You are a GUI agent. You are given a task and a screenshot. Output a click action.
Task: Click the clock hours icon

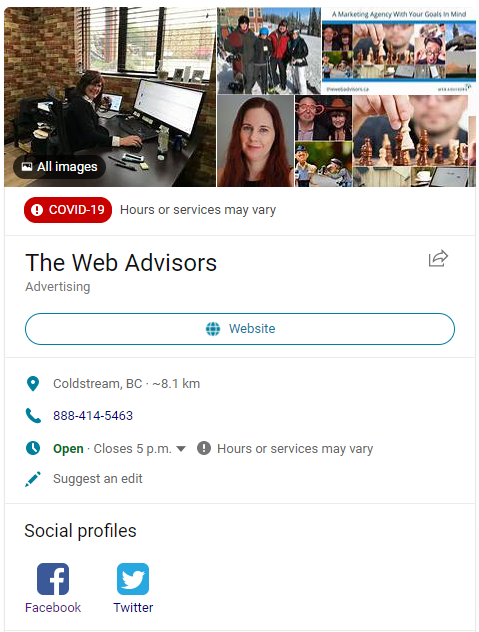(x=33, y=448)
